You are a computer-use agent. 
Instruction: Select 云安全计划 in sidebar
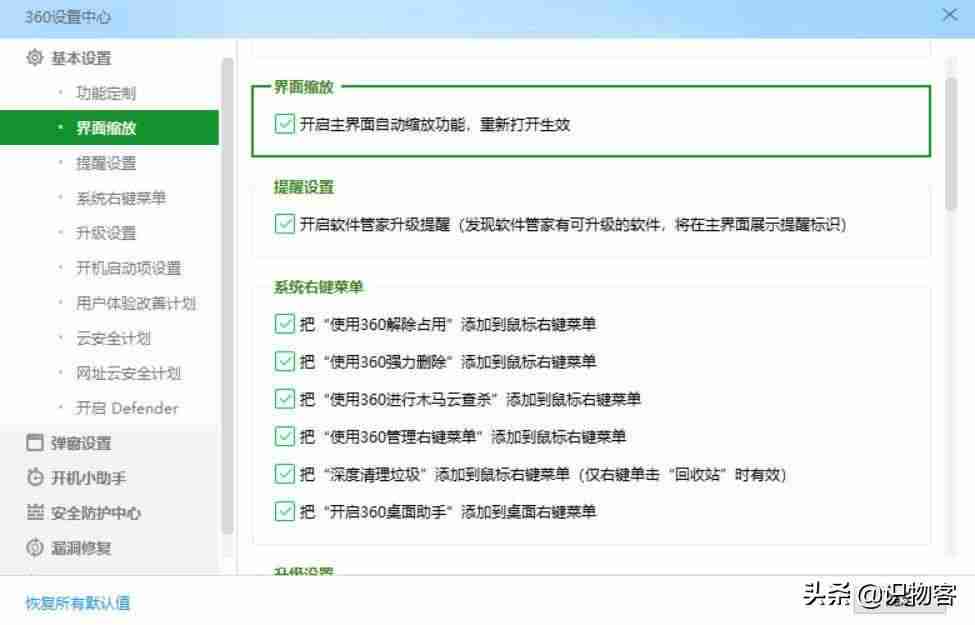pyautogui.click(x=113, y=338)
